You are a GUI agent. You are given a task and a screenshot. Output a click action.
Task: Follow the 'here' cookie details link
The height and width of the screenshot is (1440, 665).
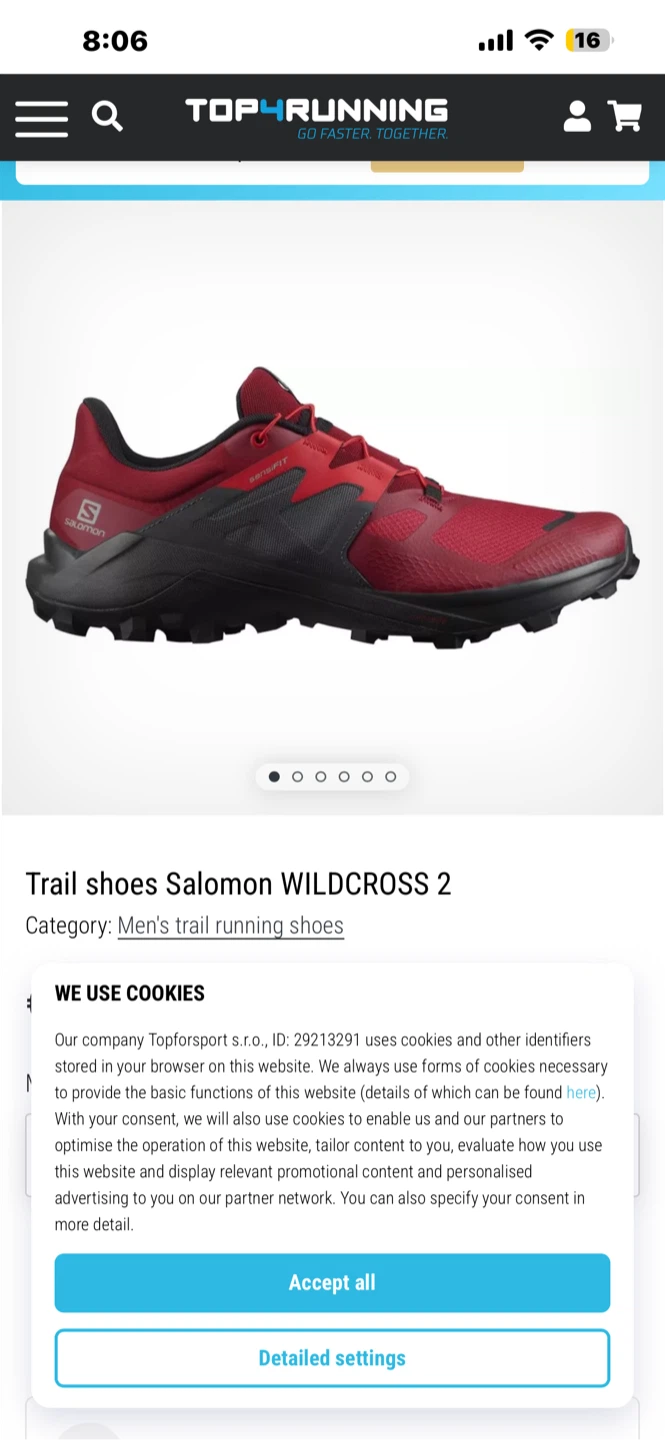pos(581,1093)
